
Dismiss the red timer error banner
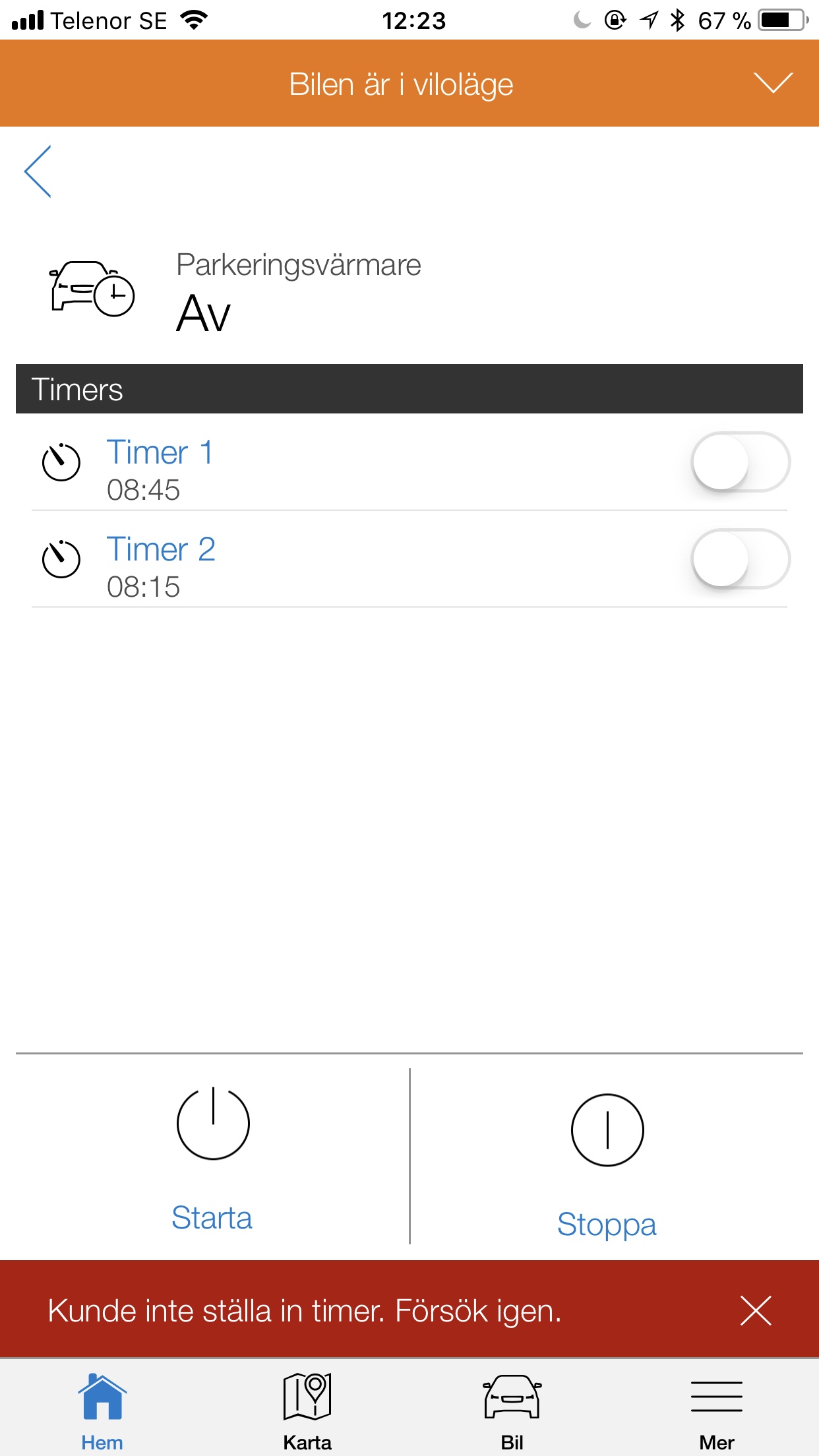coord(756,1310)
